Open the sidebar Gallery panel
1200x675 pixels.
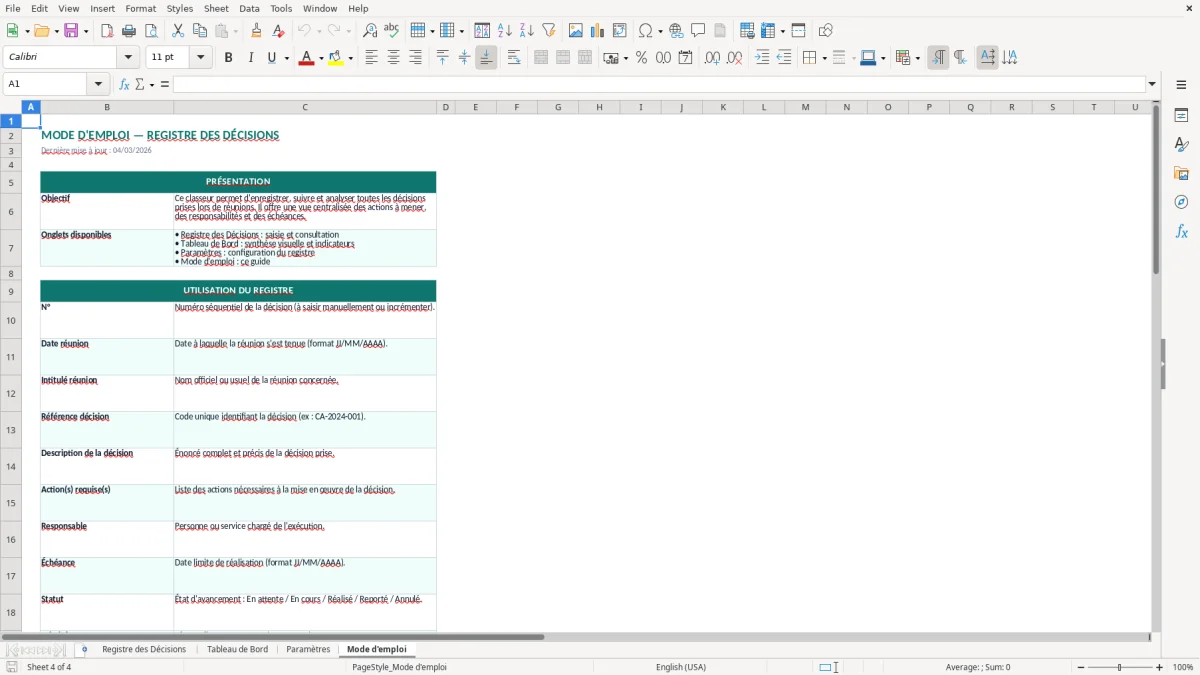click(x=1181, y=174)
